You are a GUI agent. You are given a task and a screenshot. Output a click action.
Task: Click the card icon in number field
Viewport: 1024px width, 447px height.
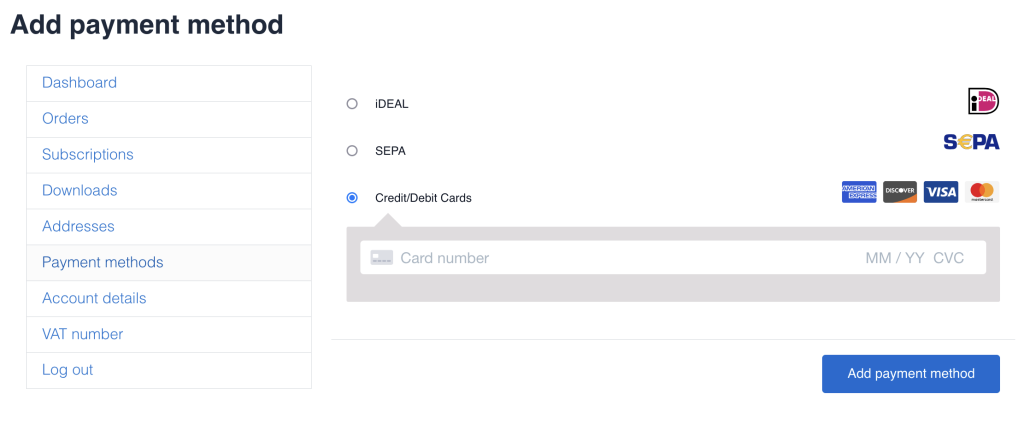tap(381, 258)
